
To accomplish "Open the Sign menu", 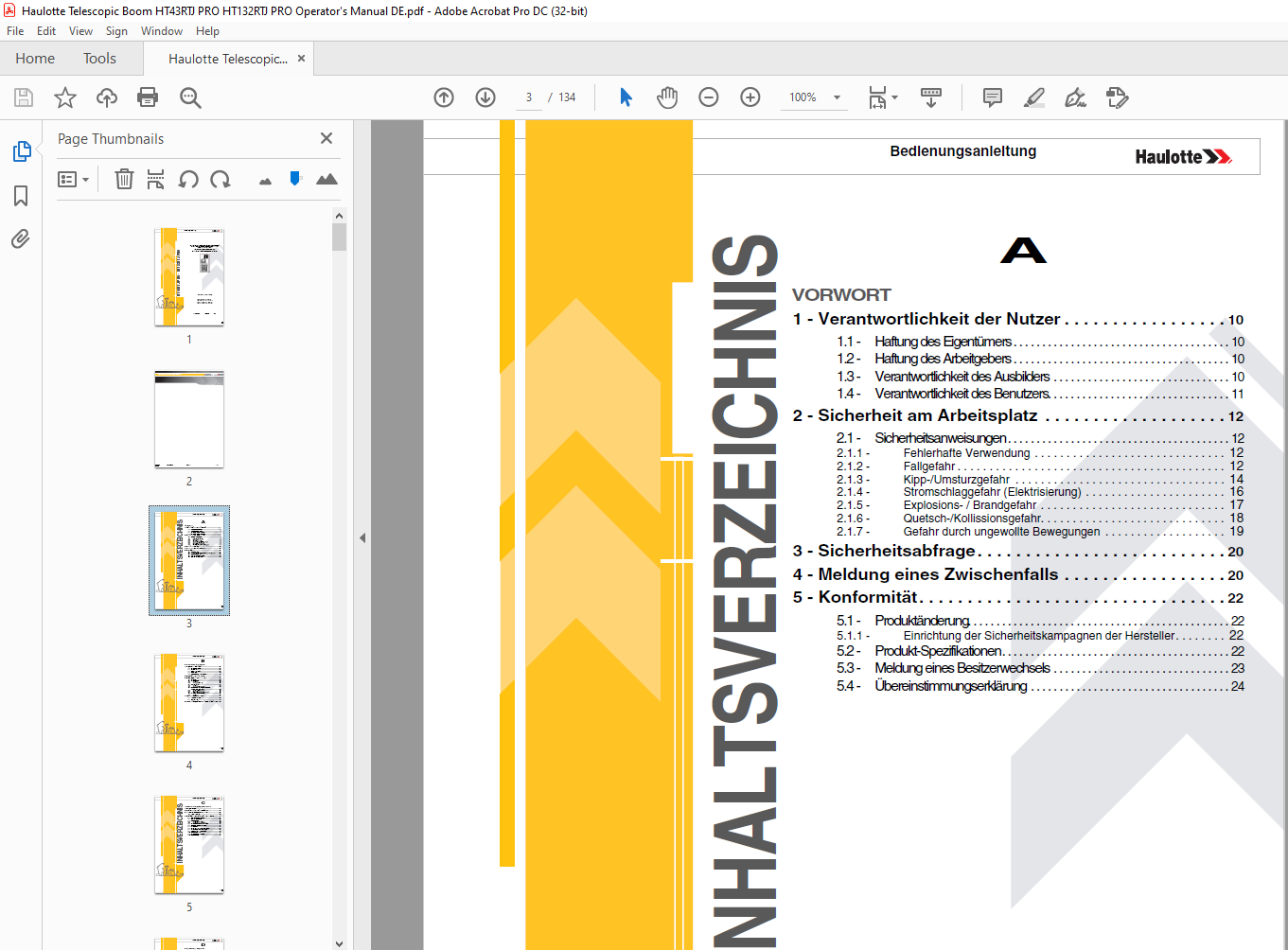I will [x=116, y=31].
